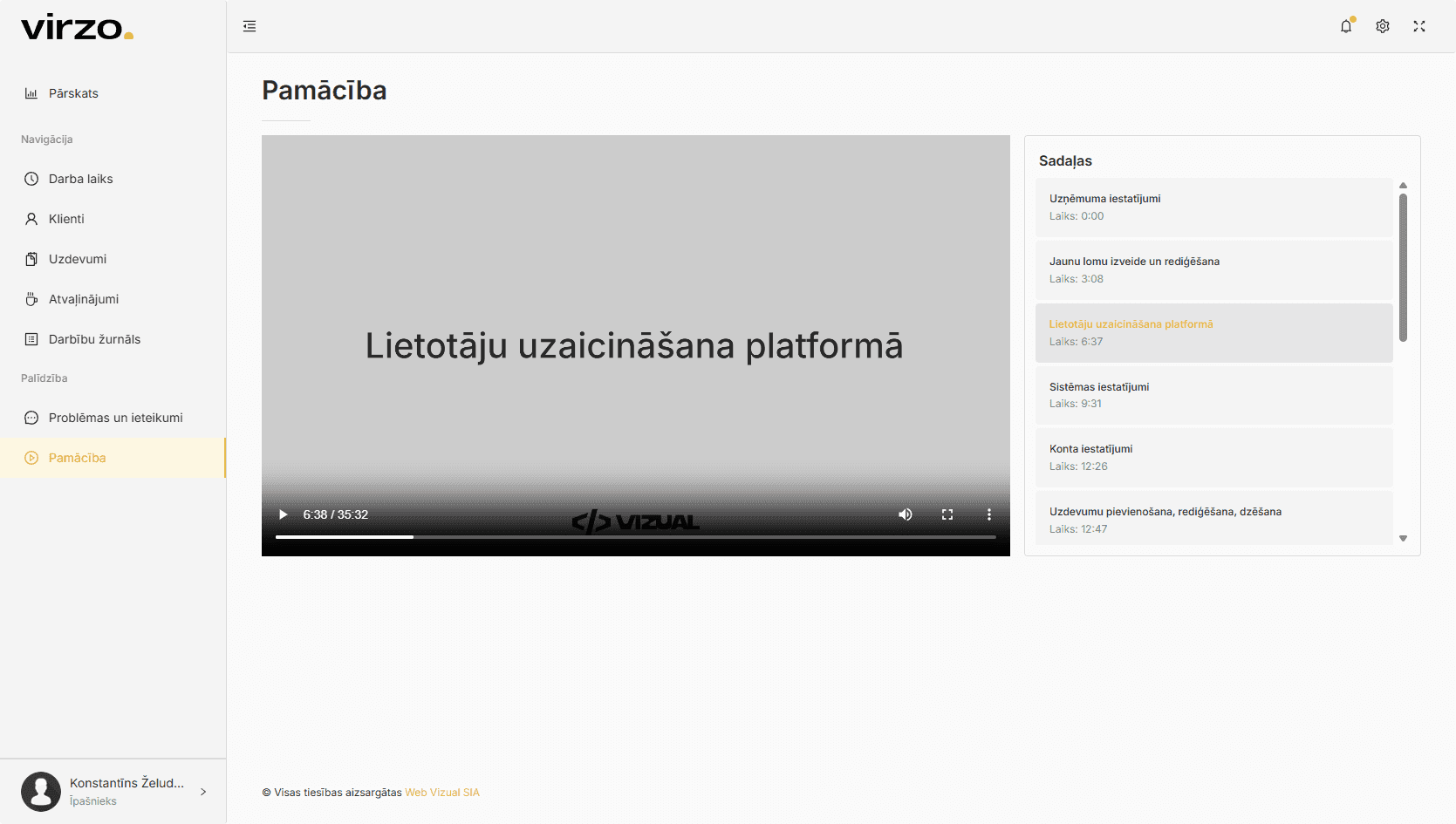
Task: Open the settings gear icon
Action: [x=1383, y=26]
